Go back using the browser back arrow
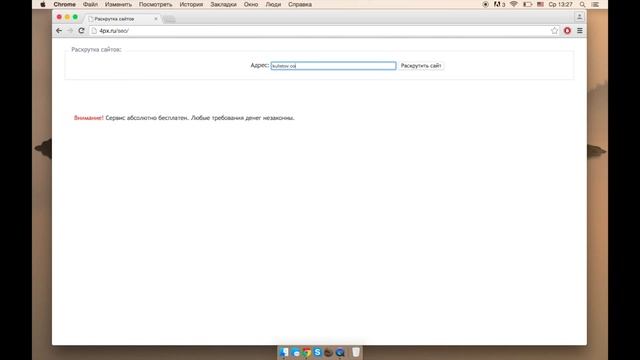The width and height of the screenshot is (640, 360). (59, 31)
